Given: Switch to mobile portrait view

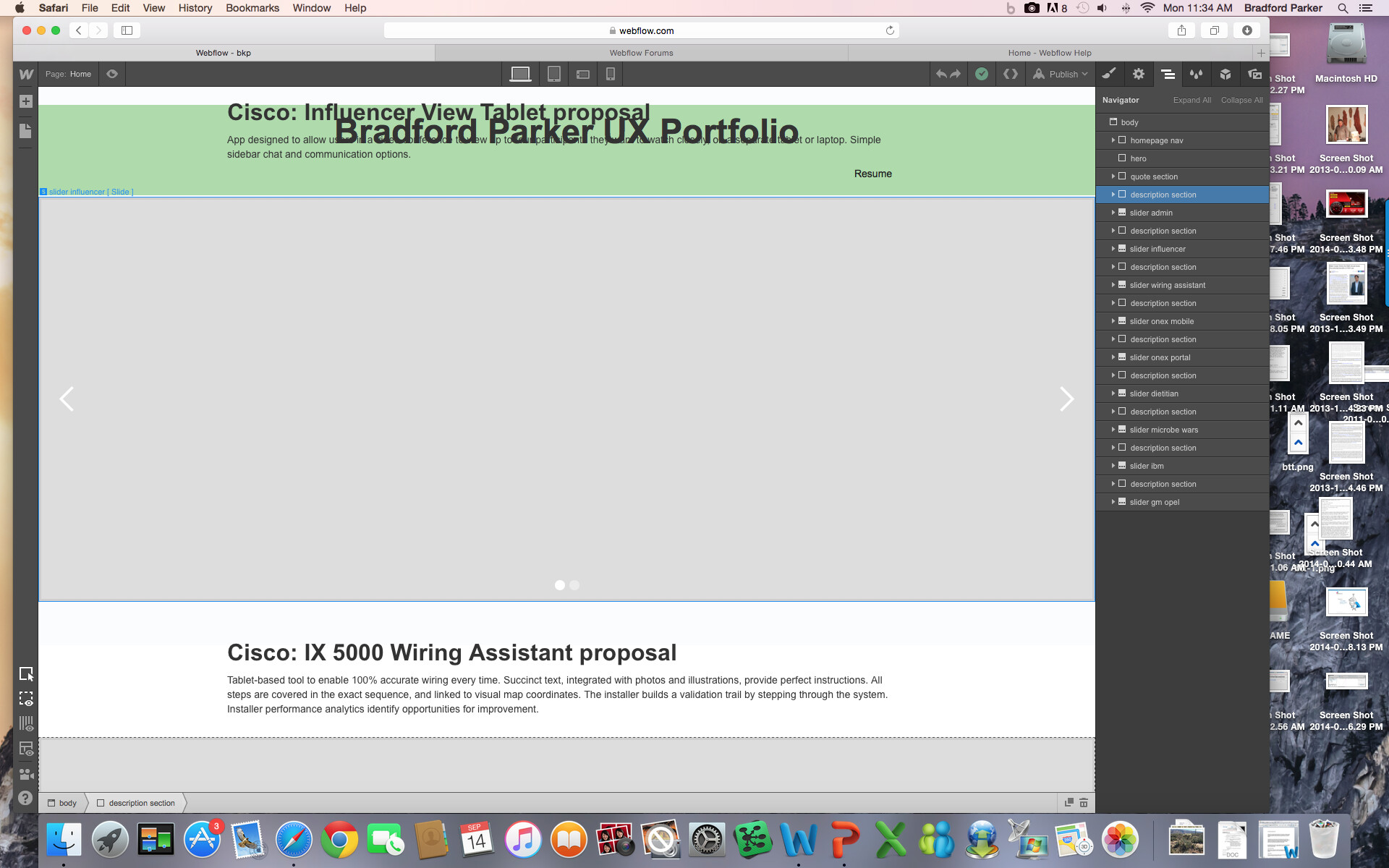Looking at the screenshot, I should tap(611, 74).
